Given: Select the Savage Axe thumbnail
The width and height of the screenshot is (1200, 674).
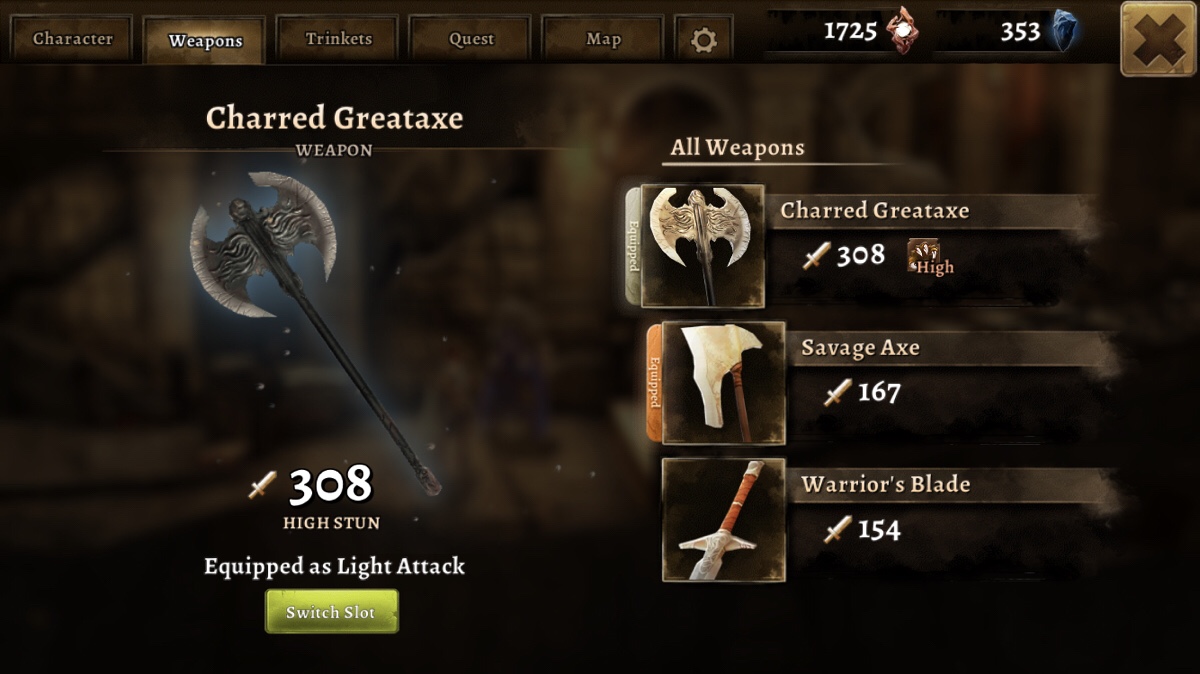Looking at the screenshot, I should point(723,383).
